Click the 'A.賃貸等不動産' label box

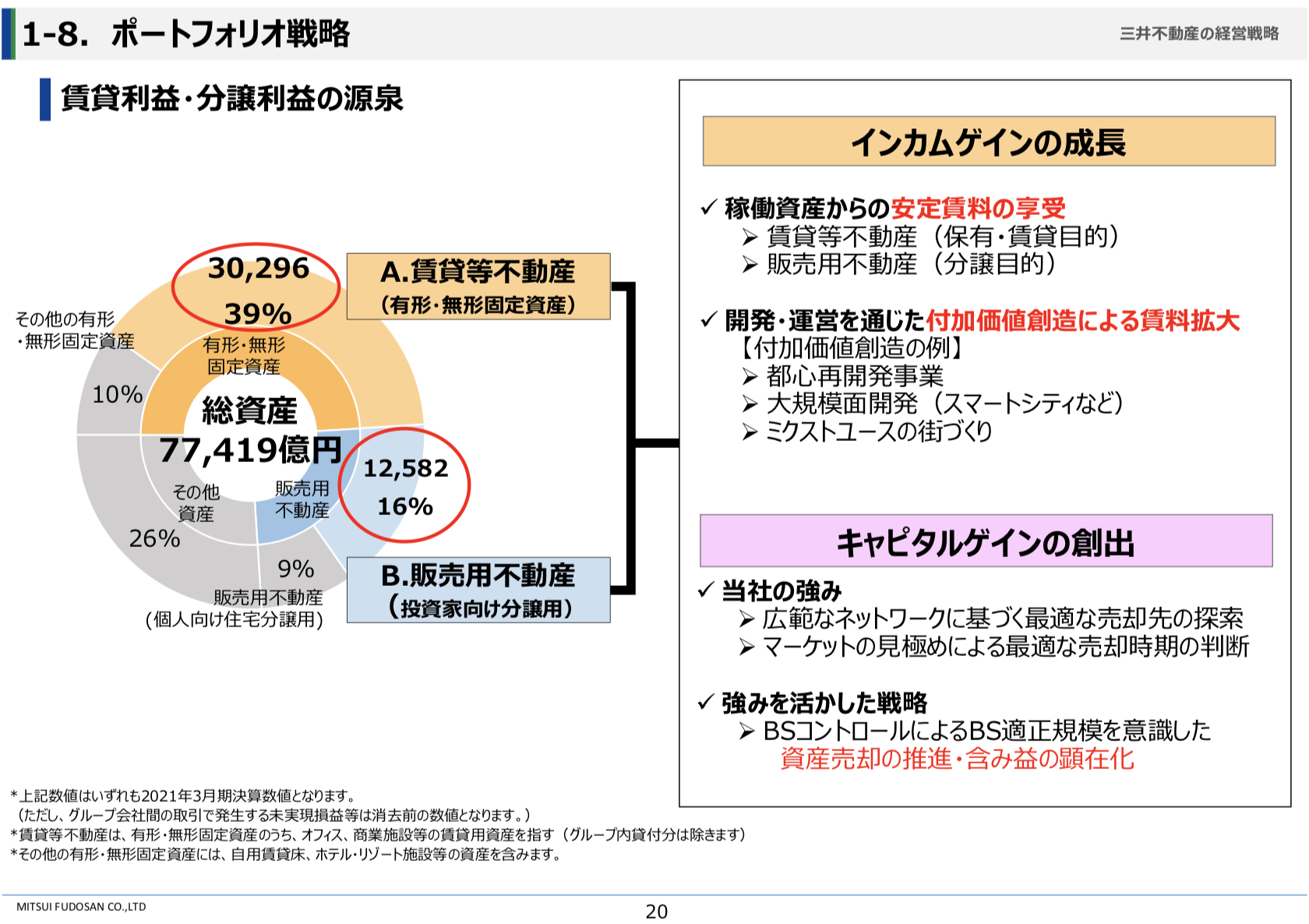[x=478, y=287]
